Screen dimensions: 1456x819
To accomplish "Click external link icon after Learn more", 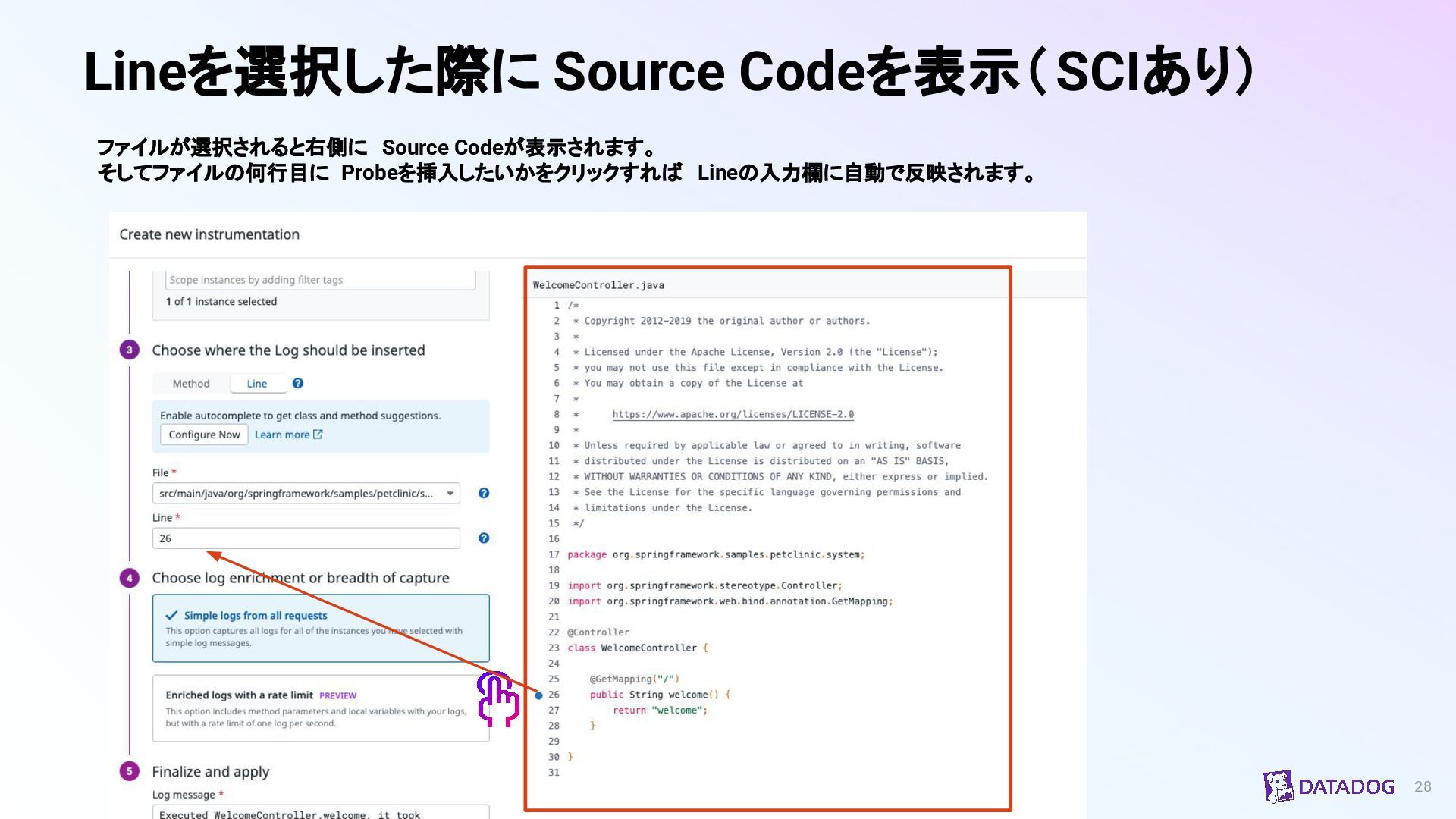I will 318,435.
